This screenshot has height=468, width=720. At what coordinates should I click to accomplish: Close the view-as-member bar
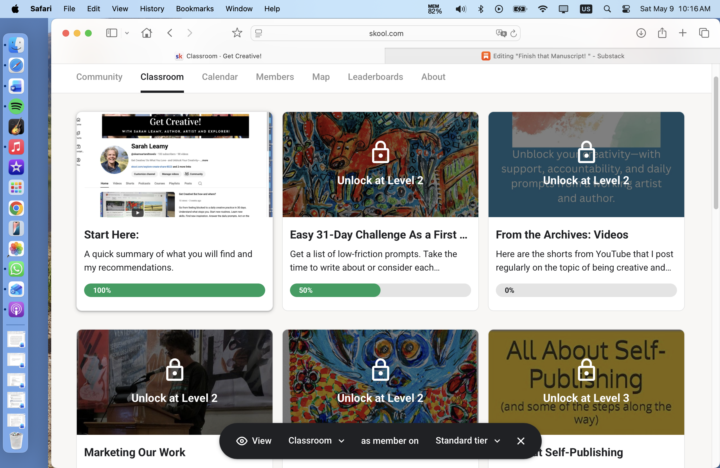click(x=521, y=441)
